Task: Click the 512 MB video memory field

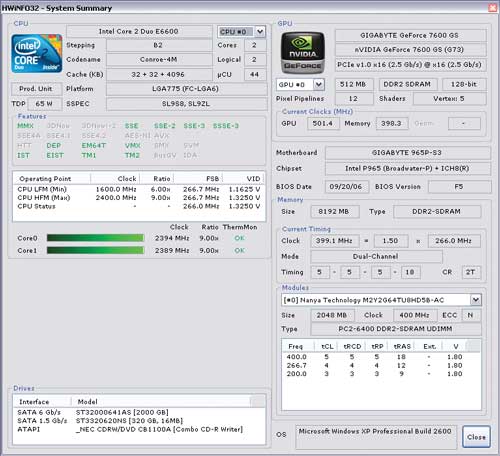Action: (x=354, y=84)
